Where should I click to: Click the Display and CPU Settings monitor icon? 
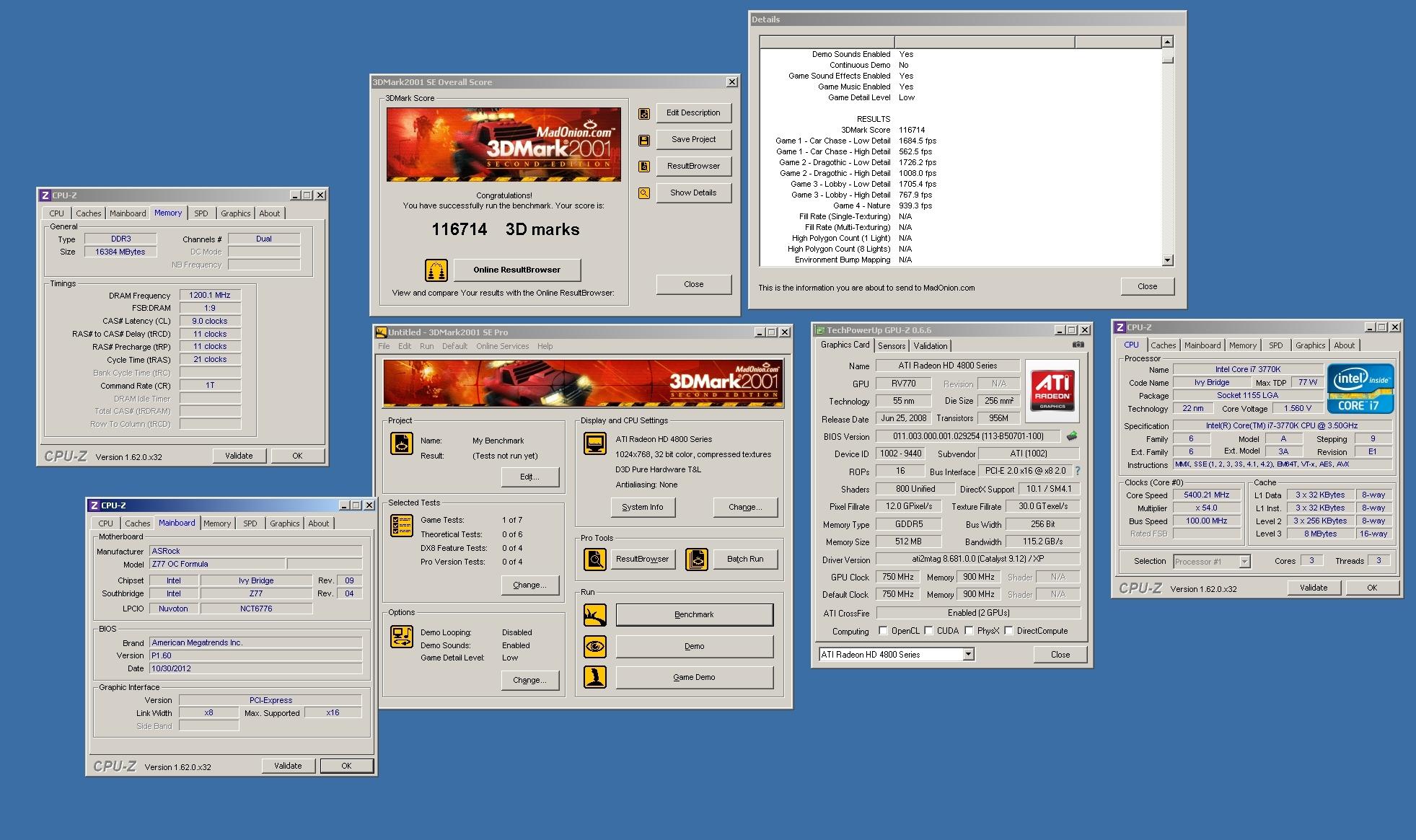coord(595,443)
